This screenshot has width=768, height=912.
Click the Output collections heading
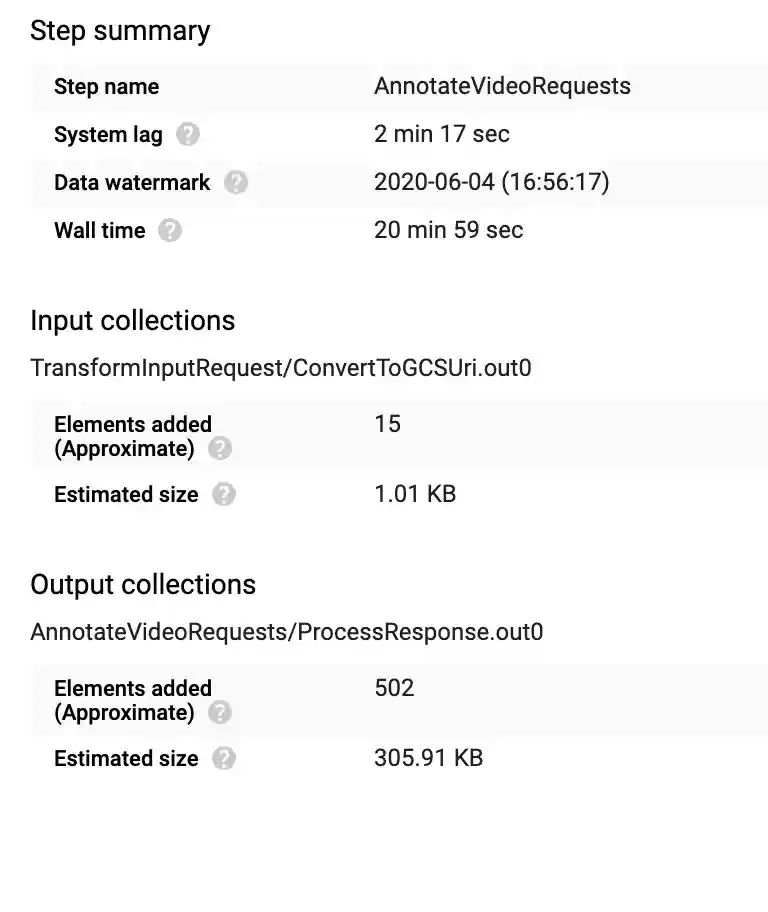tap(143, 585)
